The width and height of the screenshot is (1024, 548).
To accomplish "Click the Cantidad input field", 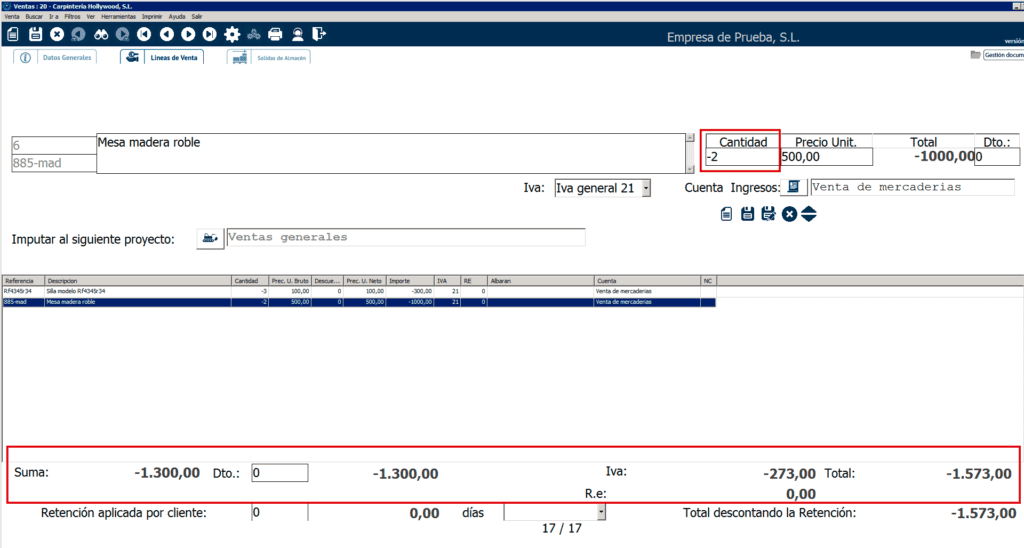I will (x=740, y=157).
